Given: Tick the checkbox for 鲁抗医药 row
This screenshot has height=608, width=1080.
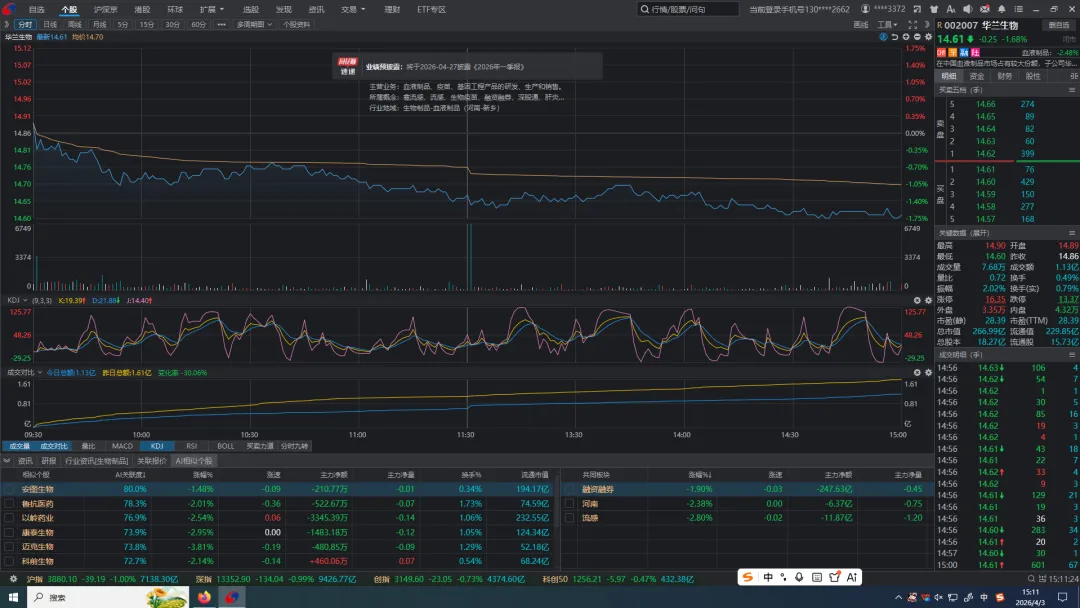Looking at the screenshot, I should (x=9, y=503).
